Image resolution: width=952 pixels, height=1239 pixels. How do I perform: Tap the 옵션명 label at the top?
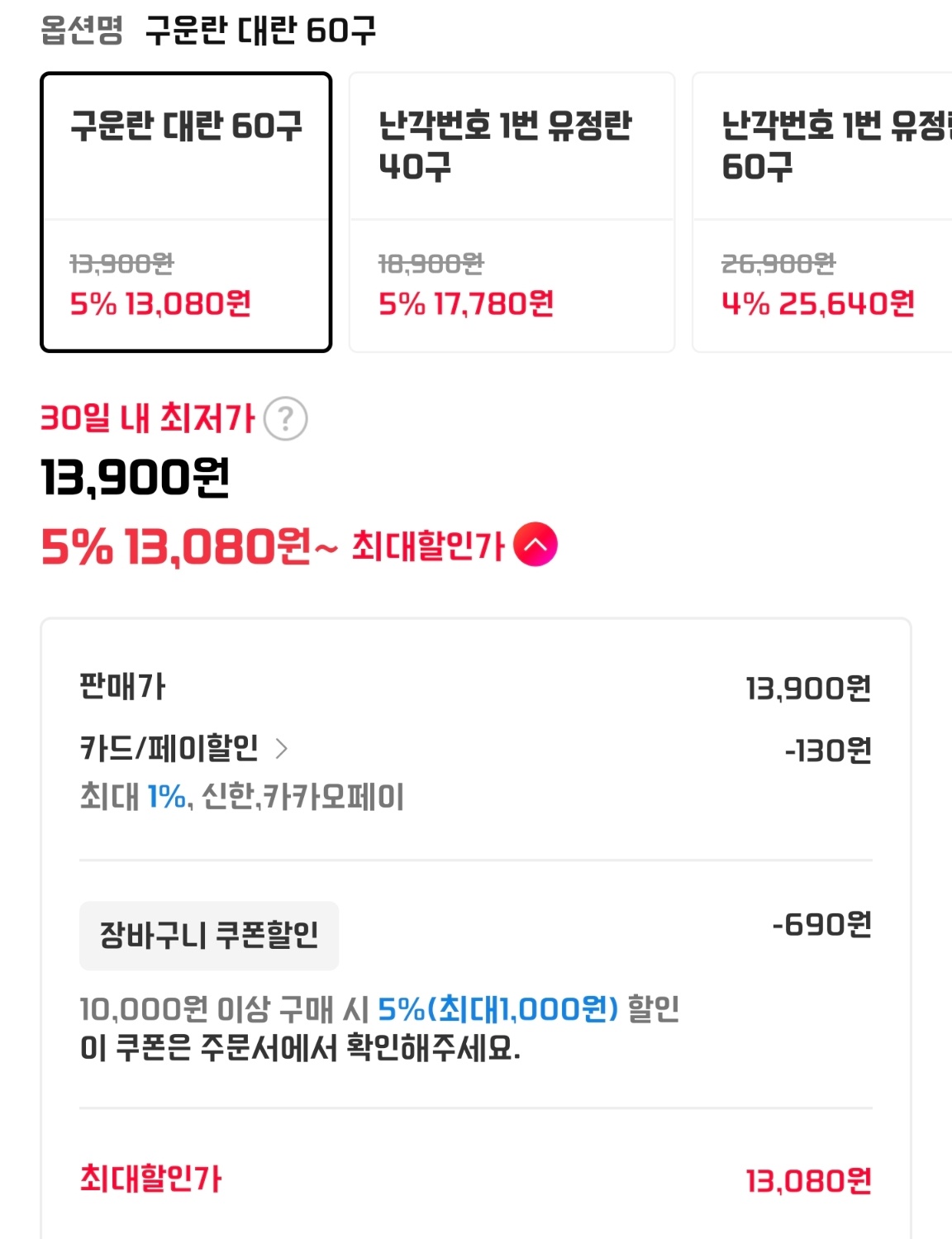(x=82, y=31)
